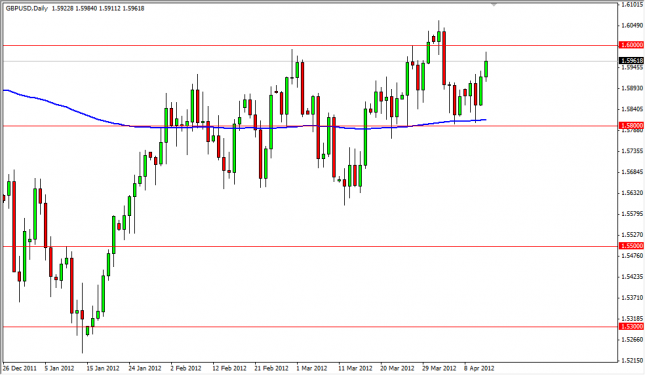Image resolution: width=645 pixels, height=375 pixels.
Task: Click the 26 Dec 2011 date label
Action: click(x=19, y=368)
